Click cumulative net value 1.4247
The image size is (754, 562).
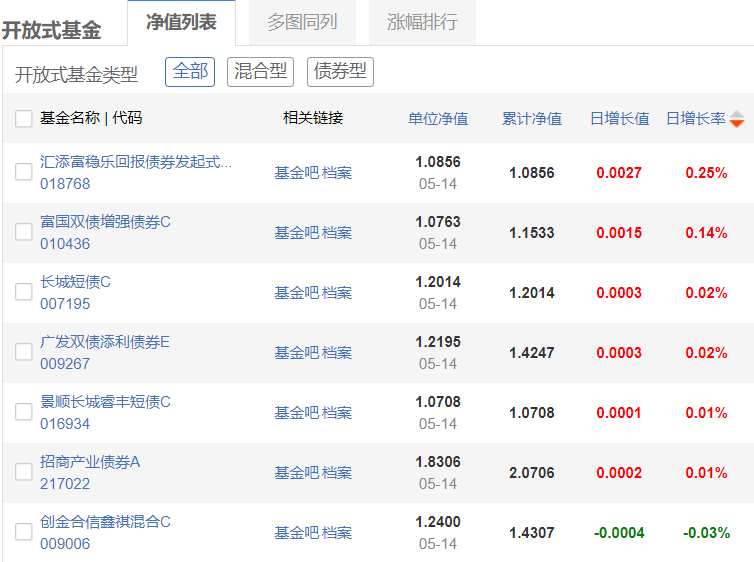(x=532, y=353)
